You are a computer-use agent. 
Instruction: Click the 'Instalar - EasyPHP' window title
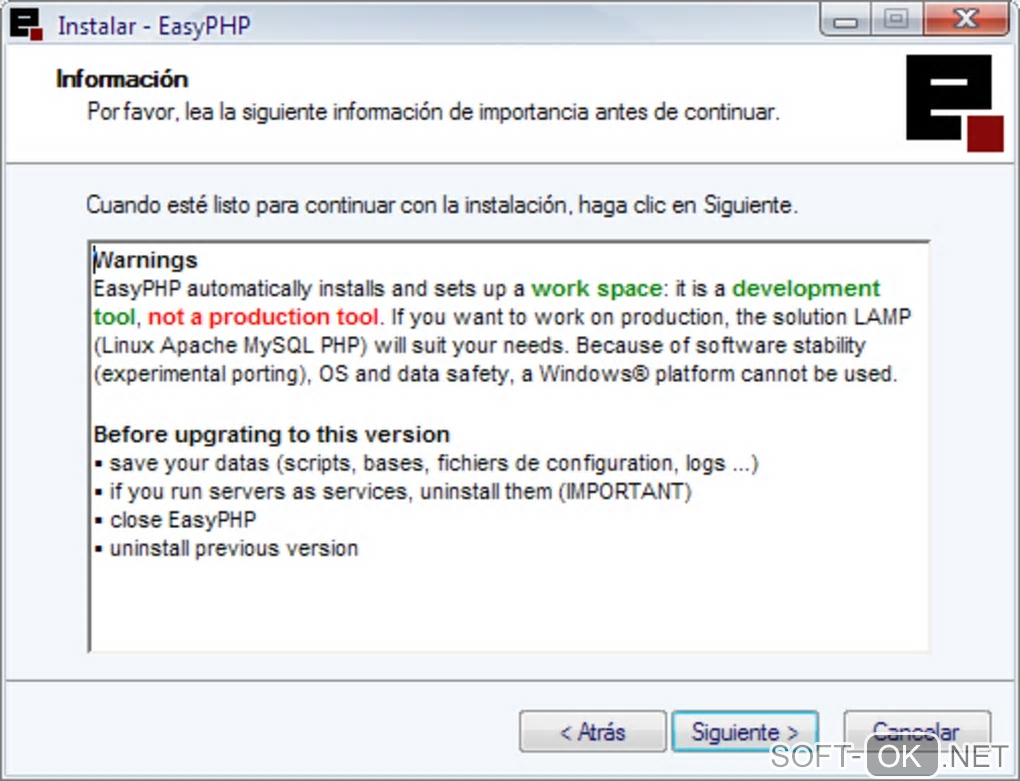[154, 26]
